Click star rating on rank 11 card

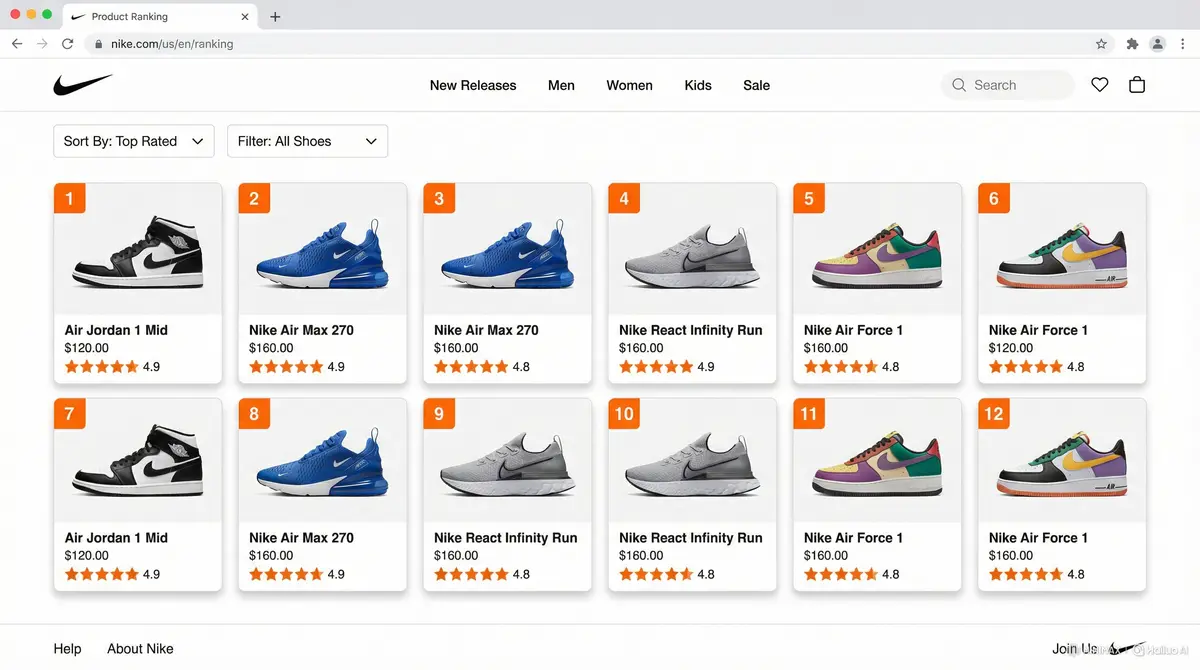tap(841, 574)
